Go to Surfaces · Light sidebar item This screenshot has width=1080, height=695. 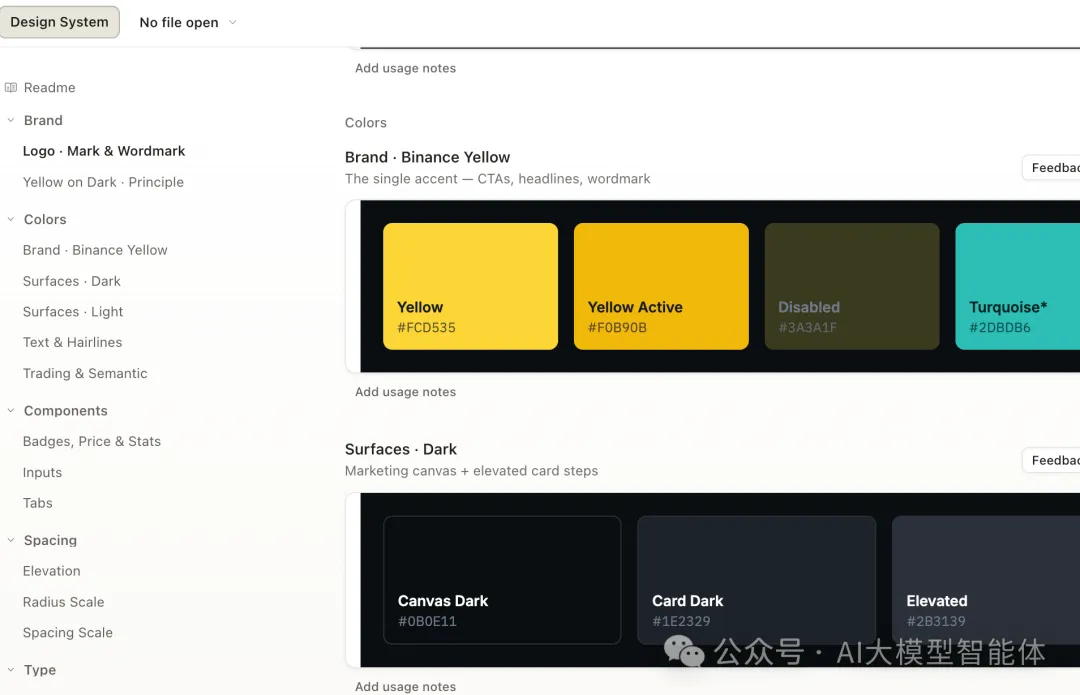73,311
